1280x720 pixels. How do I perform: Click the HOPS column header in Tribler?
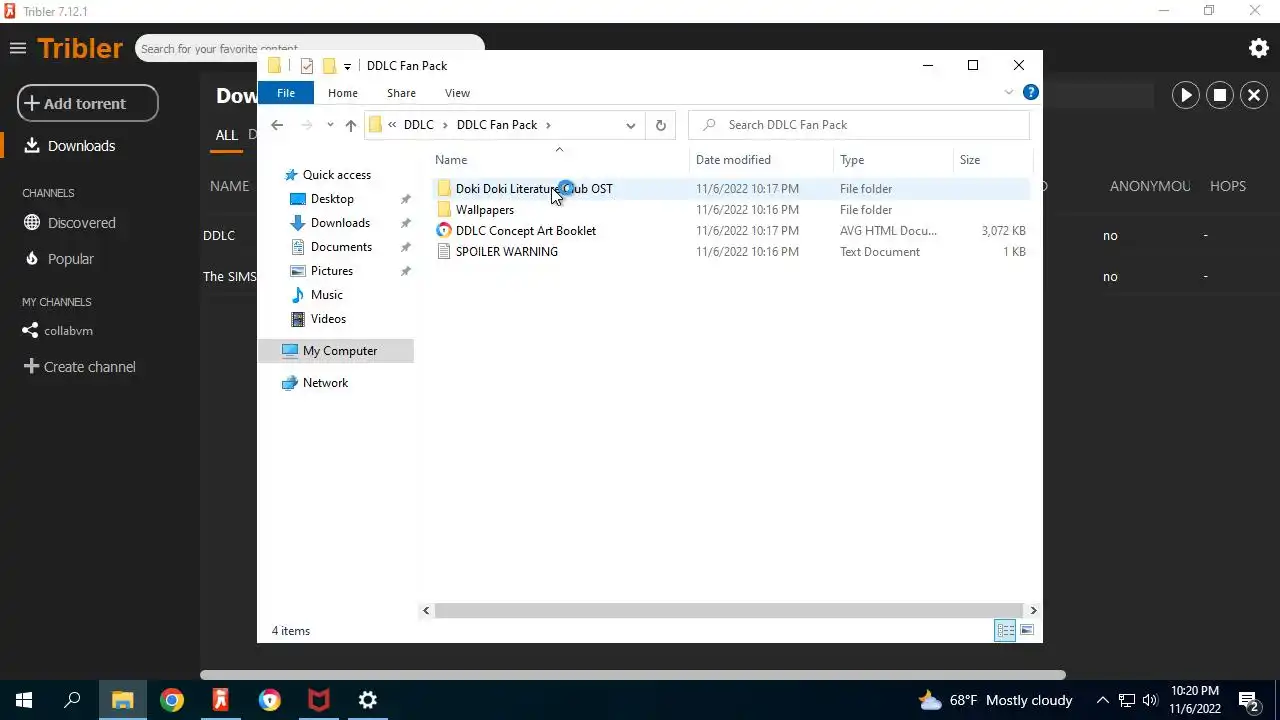click(1227, 186)
